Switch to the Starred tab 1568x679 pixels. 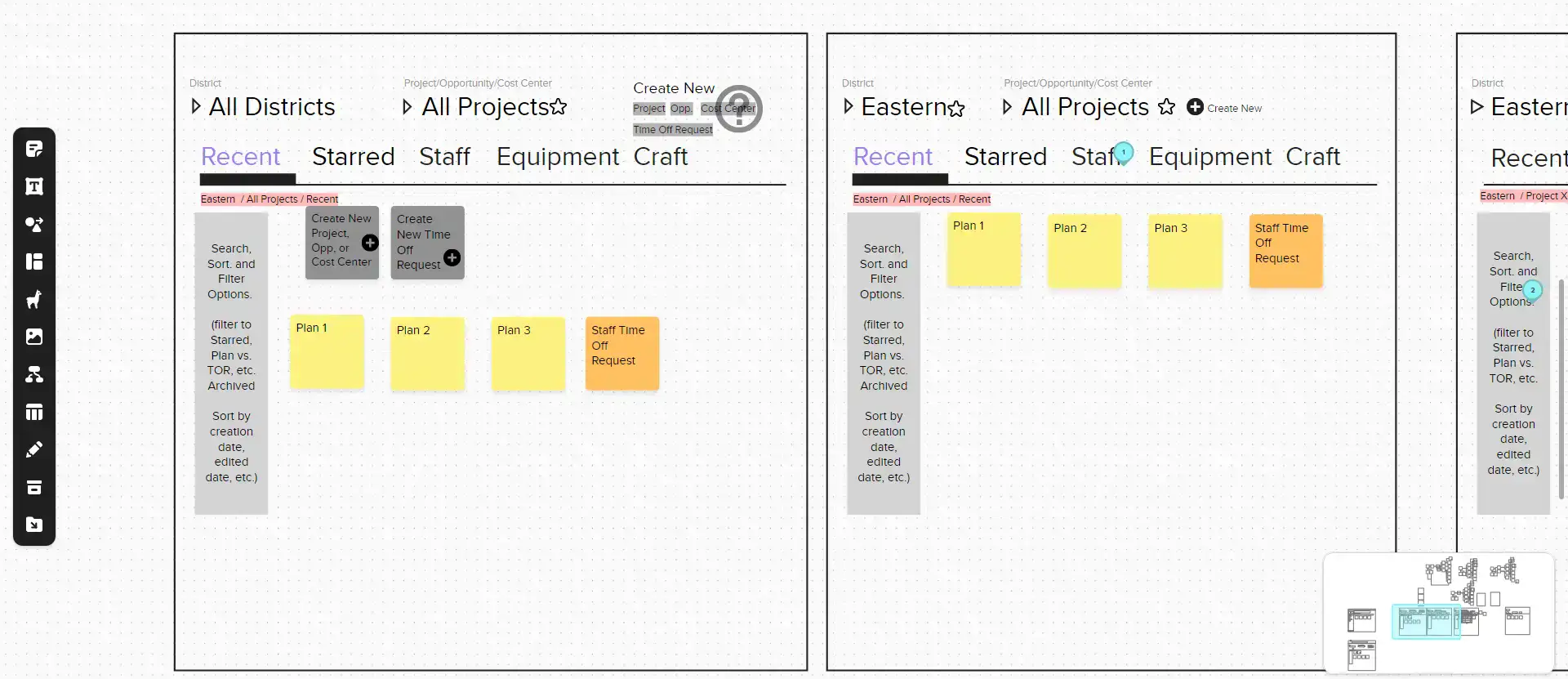point(354,157)
